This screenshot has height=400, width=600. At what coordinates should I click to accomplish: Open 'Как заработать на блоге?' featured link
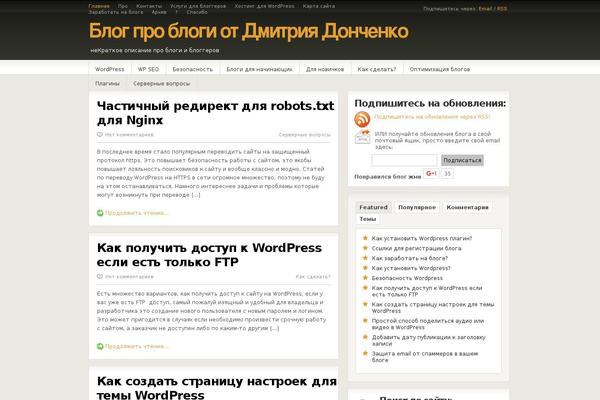point(410,258)
